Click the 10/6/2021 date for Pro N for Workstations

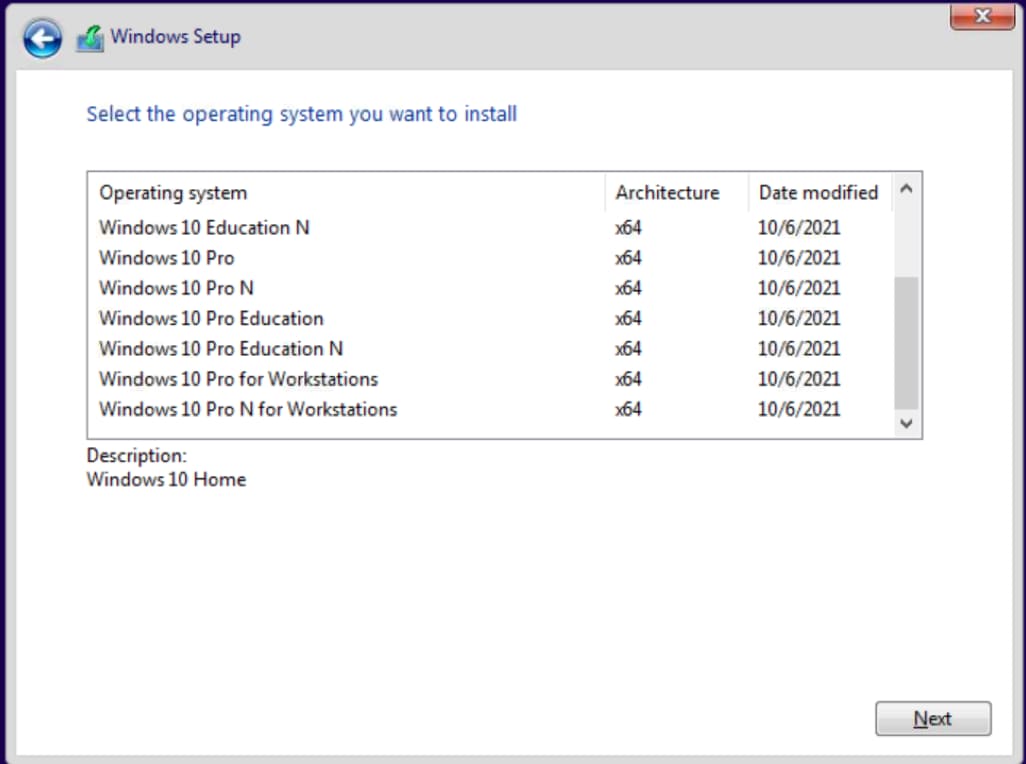[799, 409]
